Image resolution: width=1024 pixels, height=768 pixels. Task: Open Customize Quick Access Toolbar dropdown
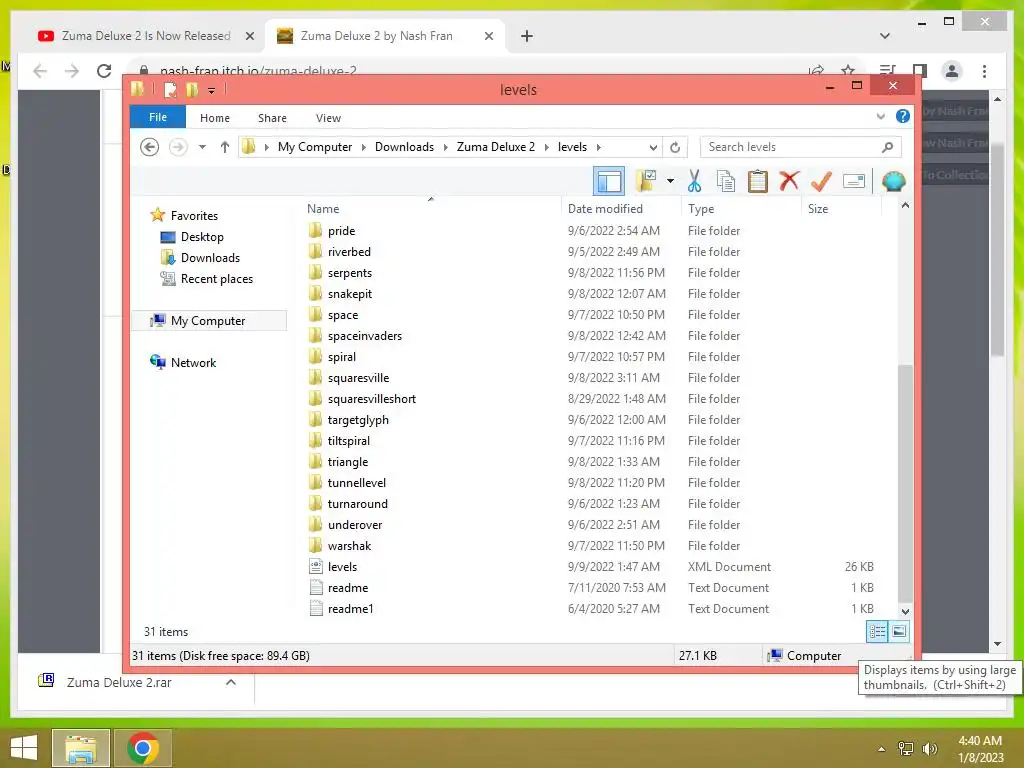coord(212,90)
